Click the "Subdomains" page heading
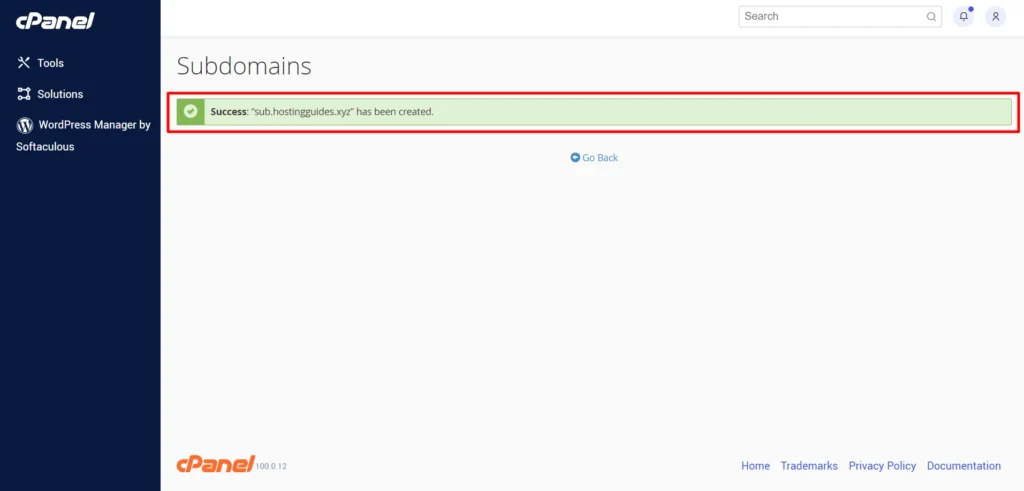 pos(244,66)
